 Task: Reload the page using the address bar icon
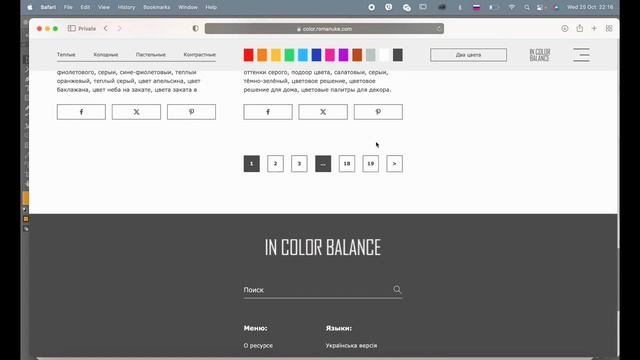coord(439,29)
